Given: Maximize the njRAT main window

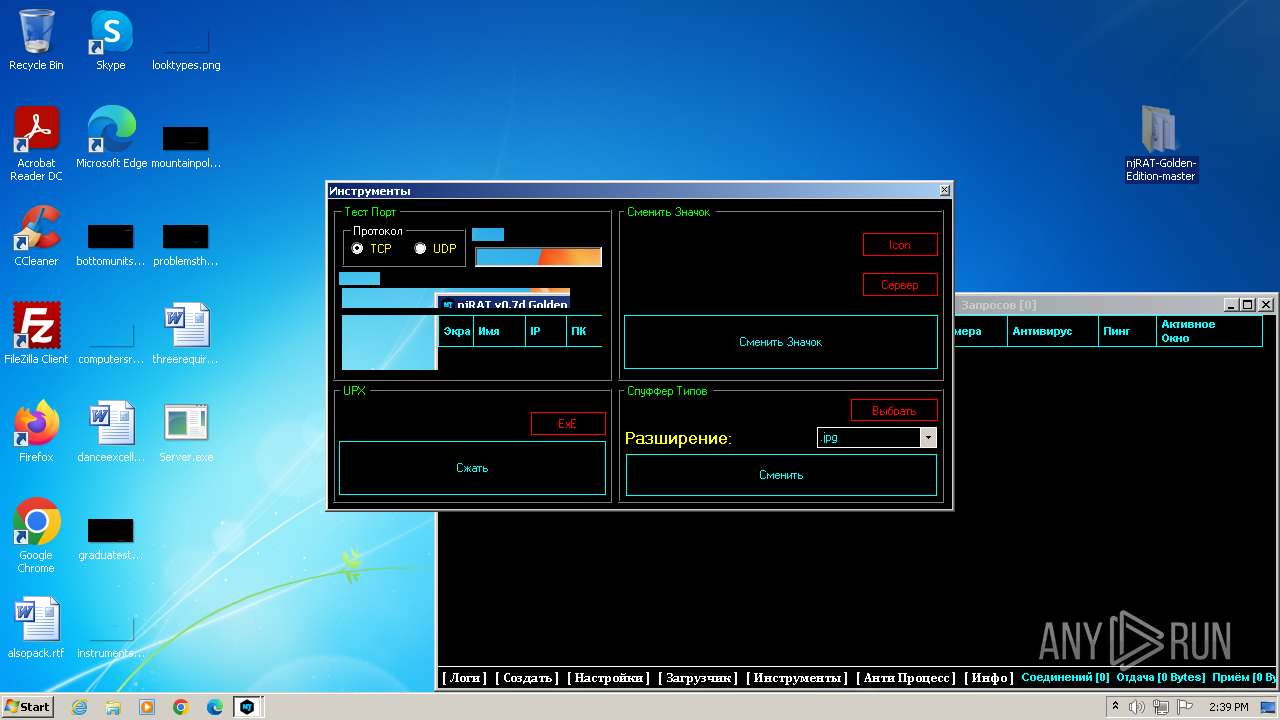Looking at the screenshot, I should tap(1247, 304).
